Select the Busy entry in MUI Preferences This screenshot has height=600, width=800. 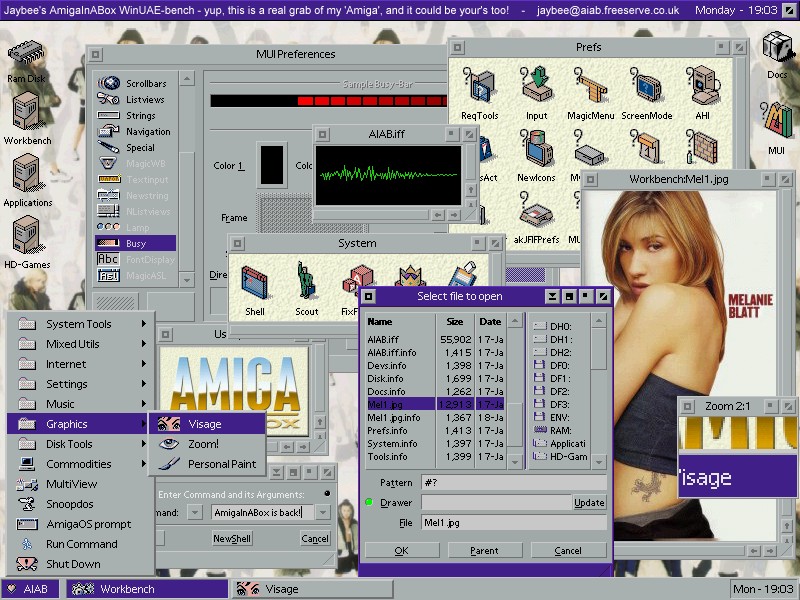coord(135,243)
